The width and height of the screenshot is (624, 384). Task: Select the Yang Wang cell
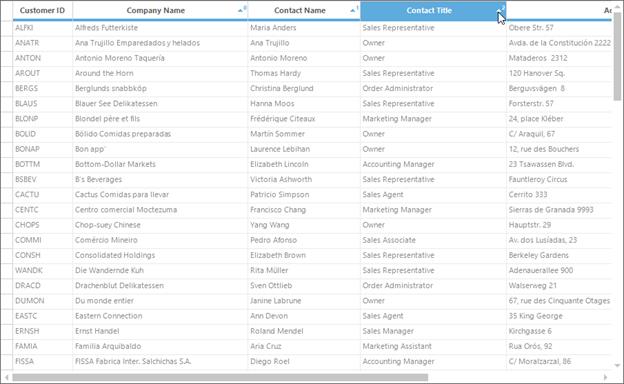click(304, 225)
